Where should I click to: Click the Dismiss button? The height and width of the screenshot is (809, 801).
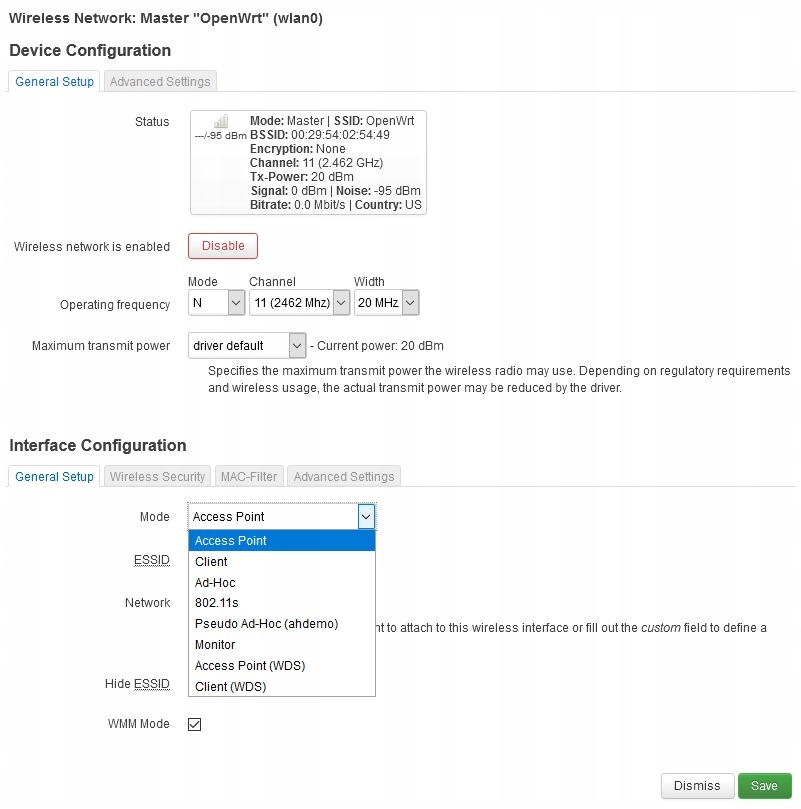(697, 786)
